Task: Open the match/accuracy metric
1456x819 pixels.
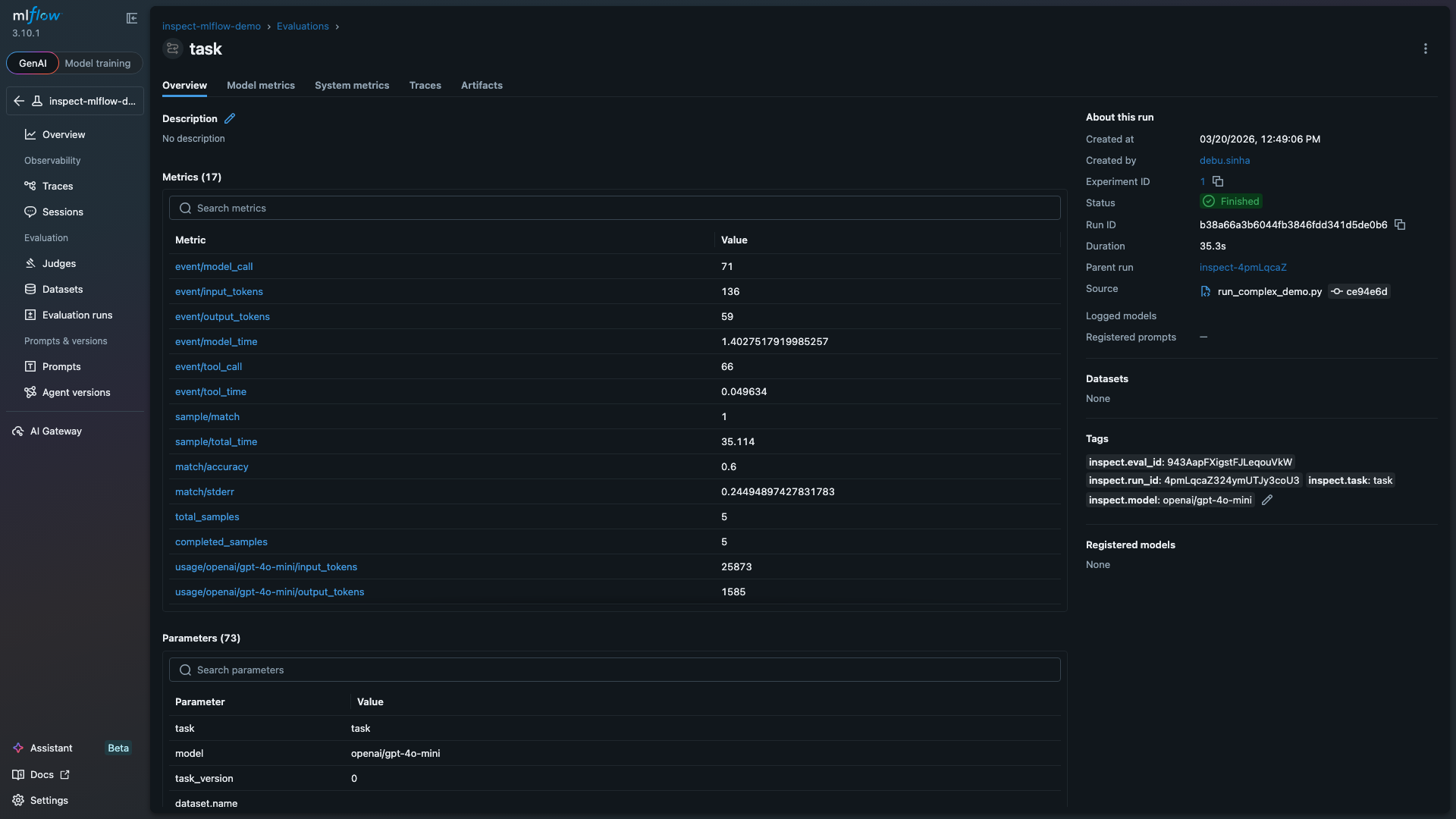Action: click(211, 466)
